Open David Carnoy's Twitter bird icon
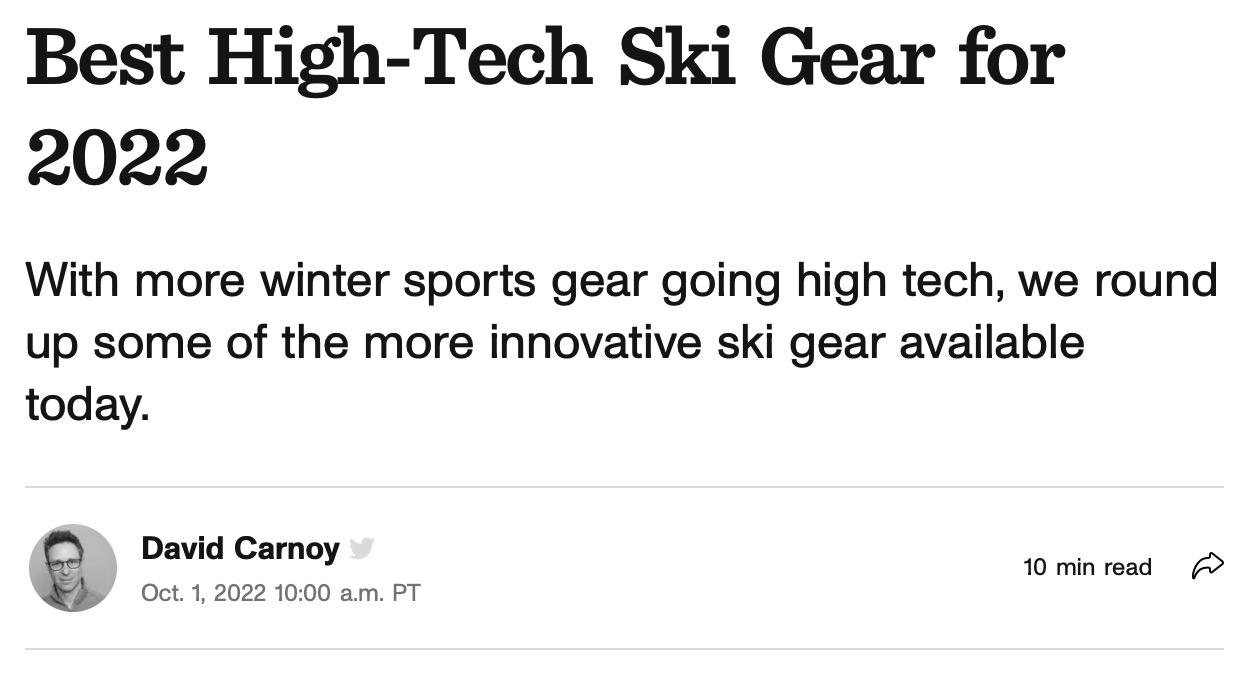The width and height of the screenshot is (1252, 674). 362,548
